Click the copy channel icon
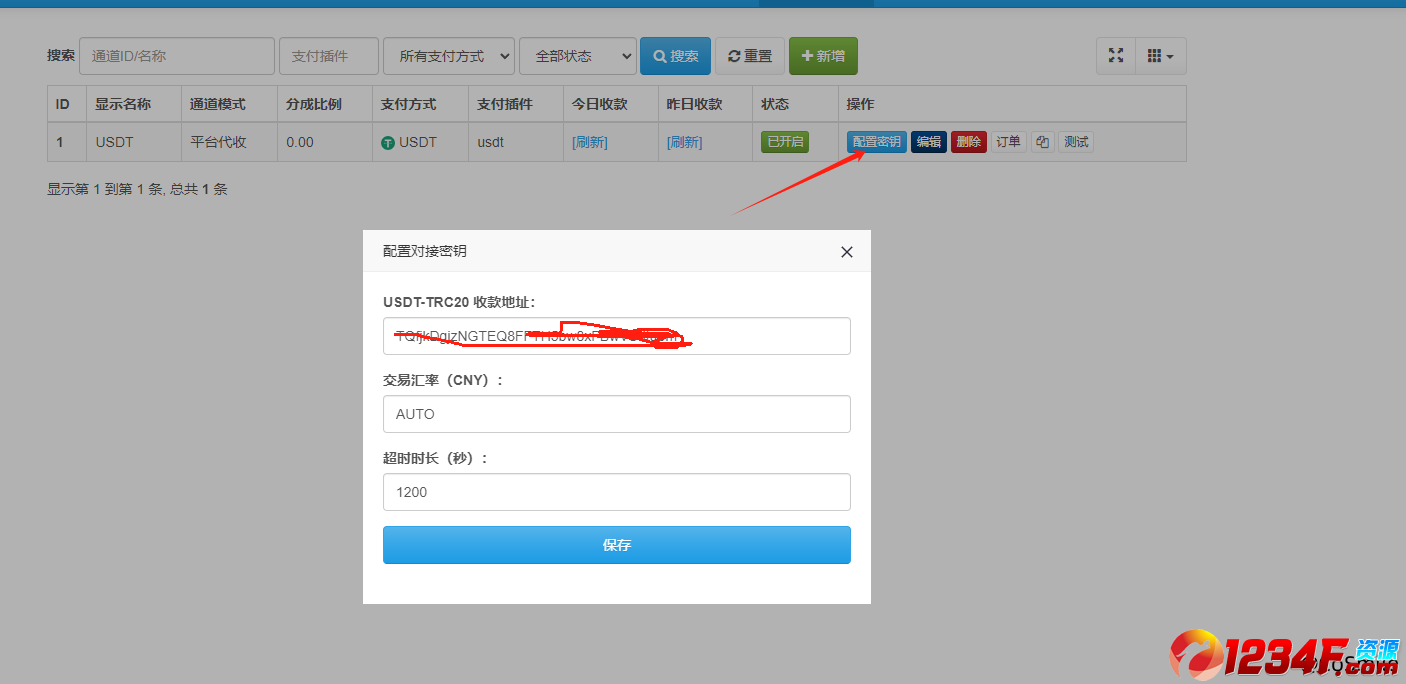This screenshot has height=684, width=1406. click(x=1042, y=142)
